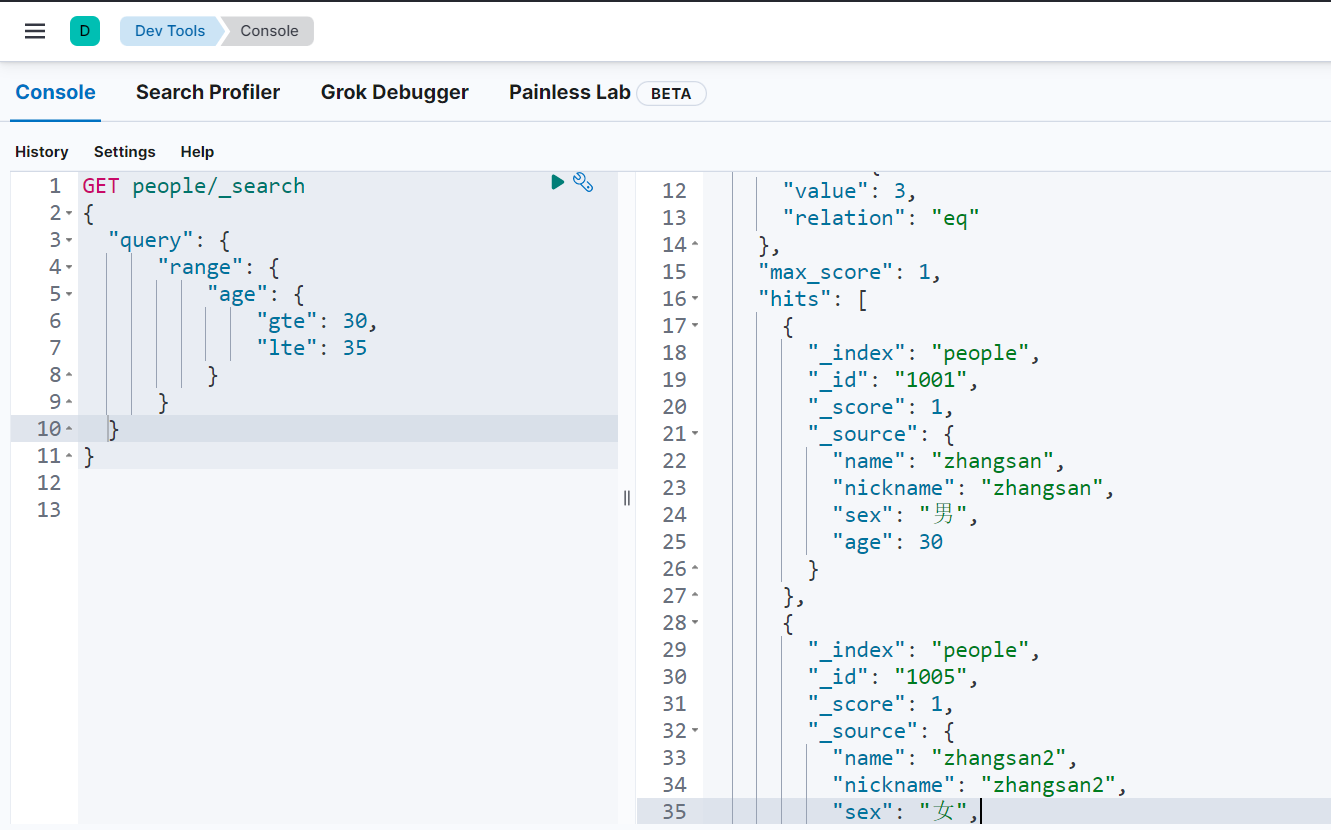This screenshot has width=1331, height=830.
Task: Go to Dev Tools breadcrumb
Action: [169, 31]
